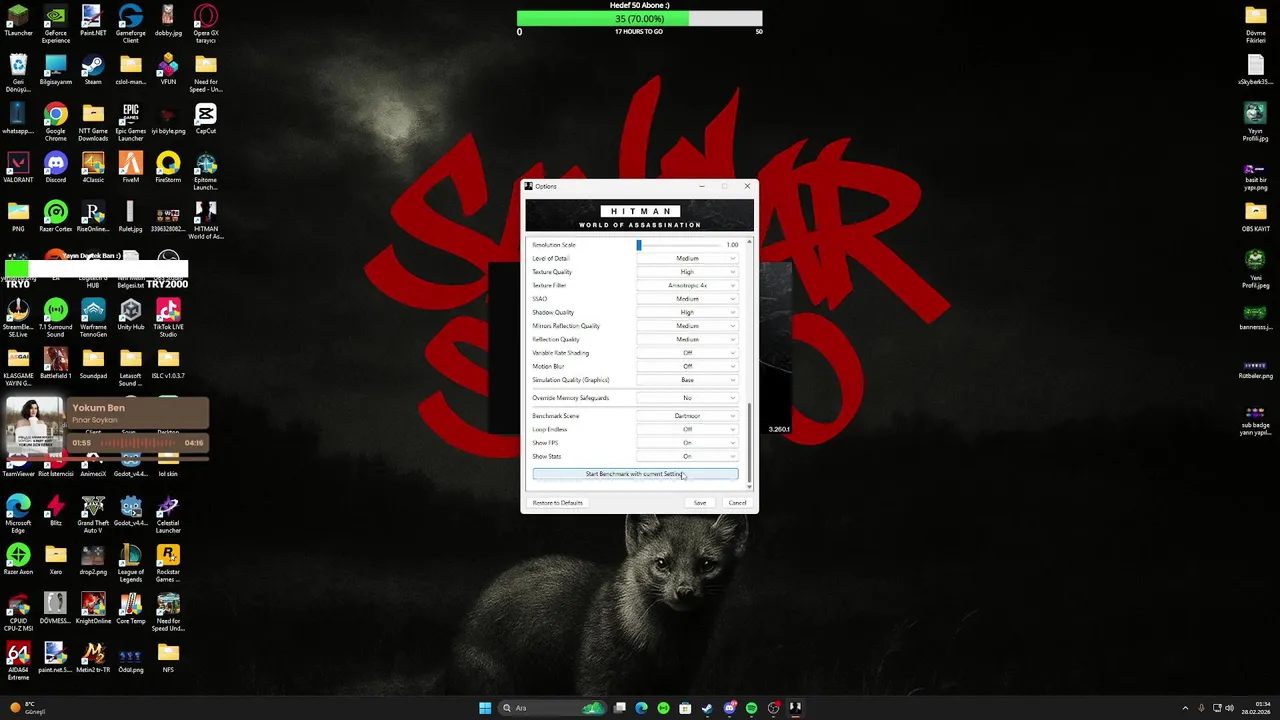Click the Yokum Ben album thumbnail
This screenshot has width=1280, height=720.
(x=34, y=427)
